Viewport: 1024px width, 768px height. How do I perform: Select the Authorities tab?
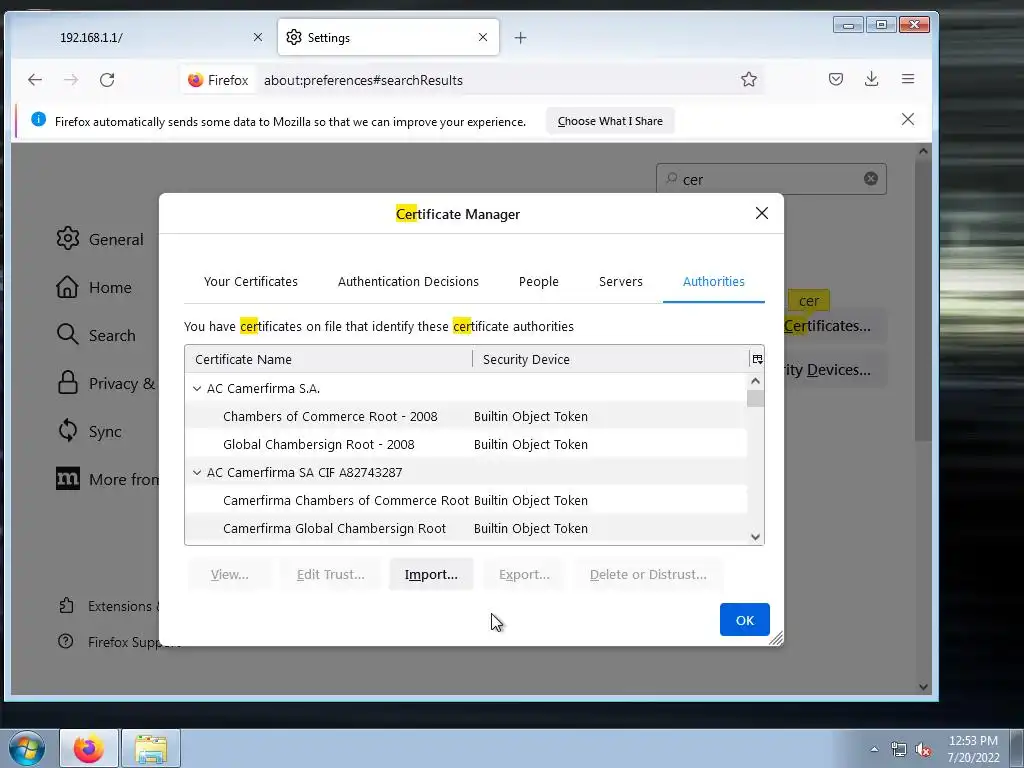714,281
